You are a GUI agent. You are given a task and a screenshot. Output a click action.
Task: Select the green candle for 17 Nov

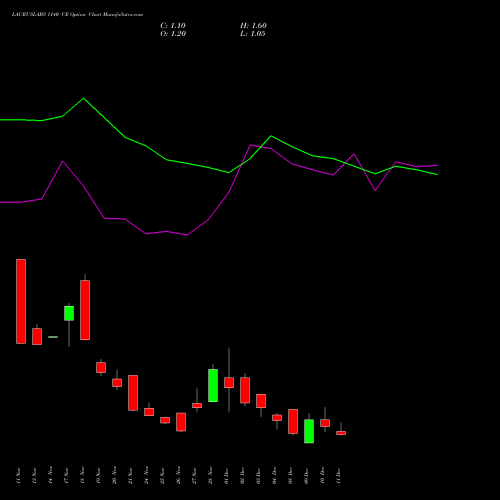(69, 313)
